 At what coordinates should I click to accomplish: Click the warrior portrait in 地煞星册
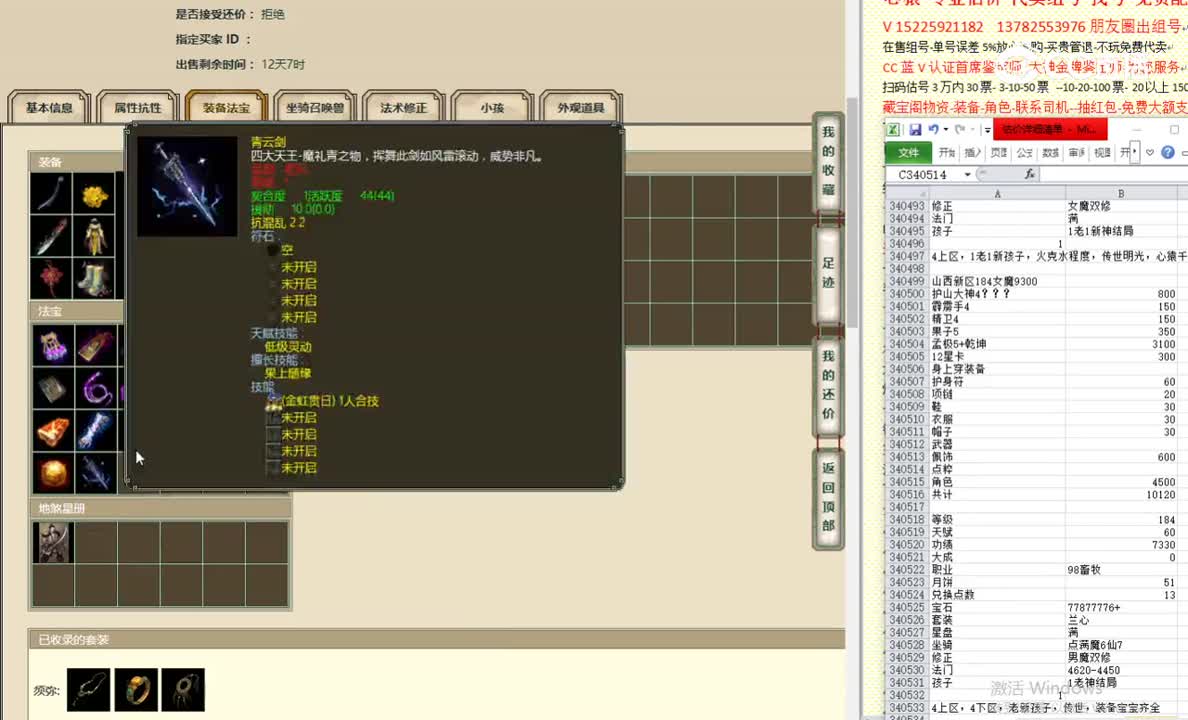click(x=53, y=542)
